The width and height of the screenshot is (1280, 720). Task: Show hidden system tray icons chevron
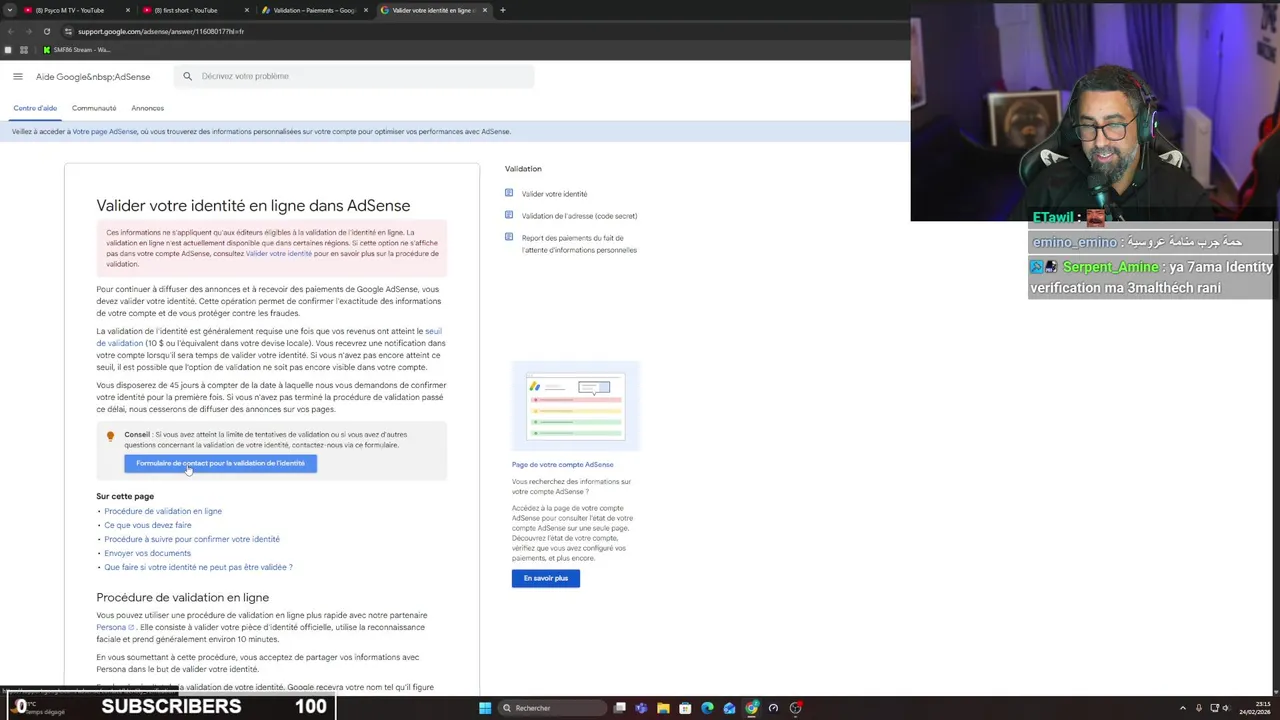click(x=1183, y=708)
